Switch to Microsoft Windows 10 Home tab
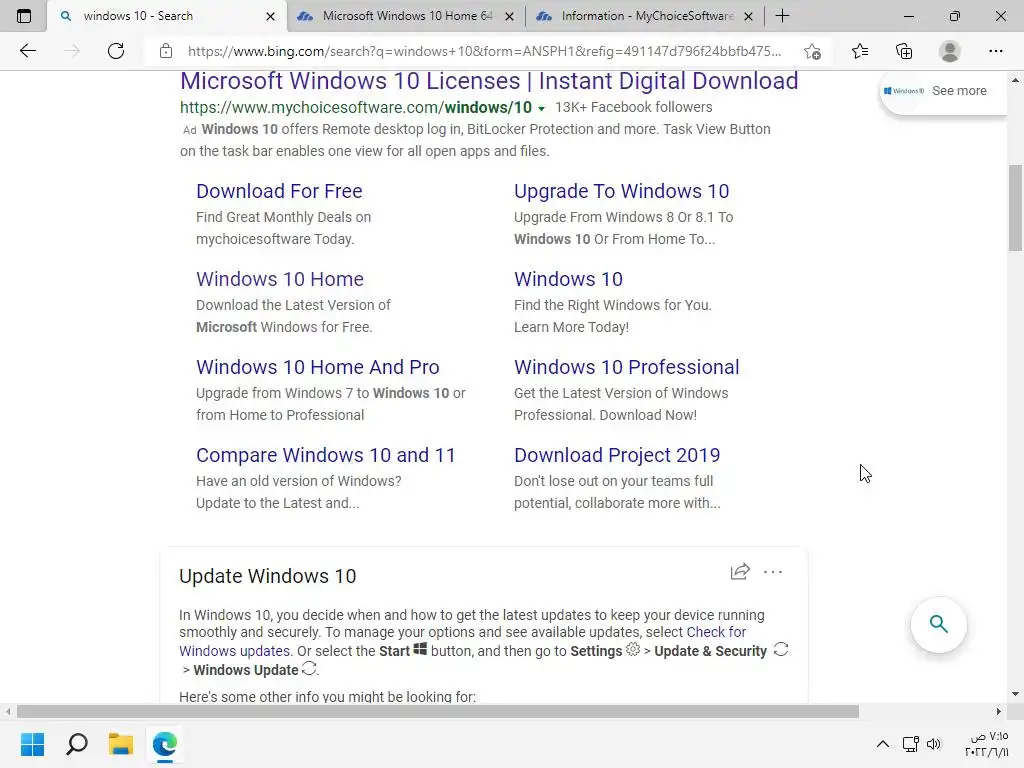 point(406,16)
